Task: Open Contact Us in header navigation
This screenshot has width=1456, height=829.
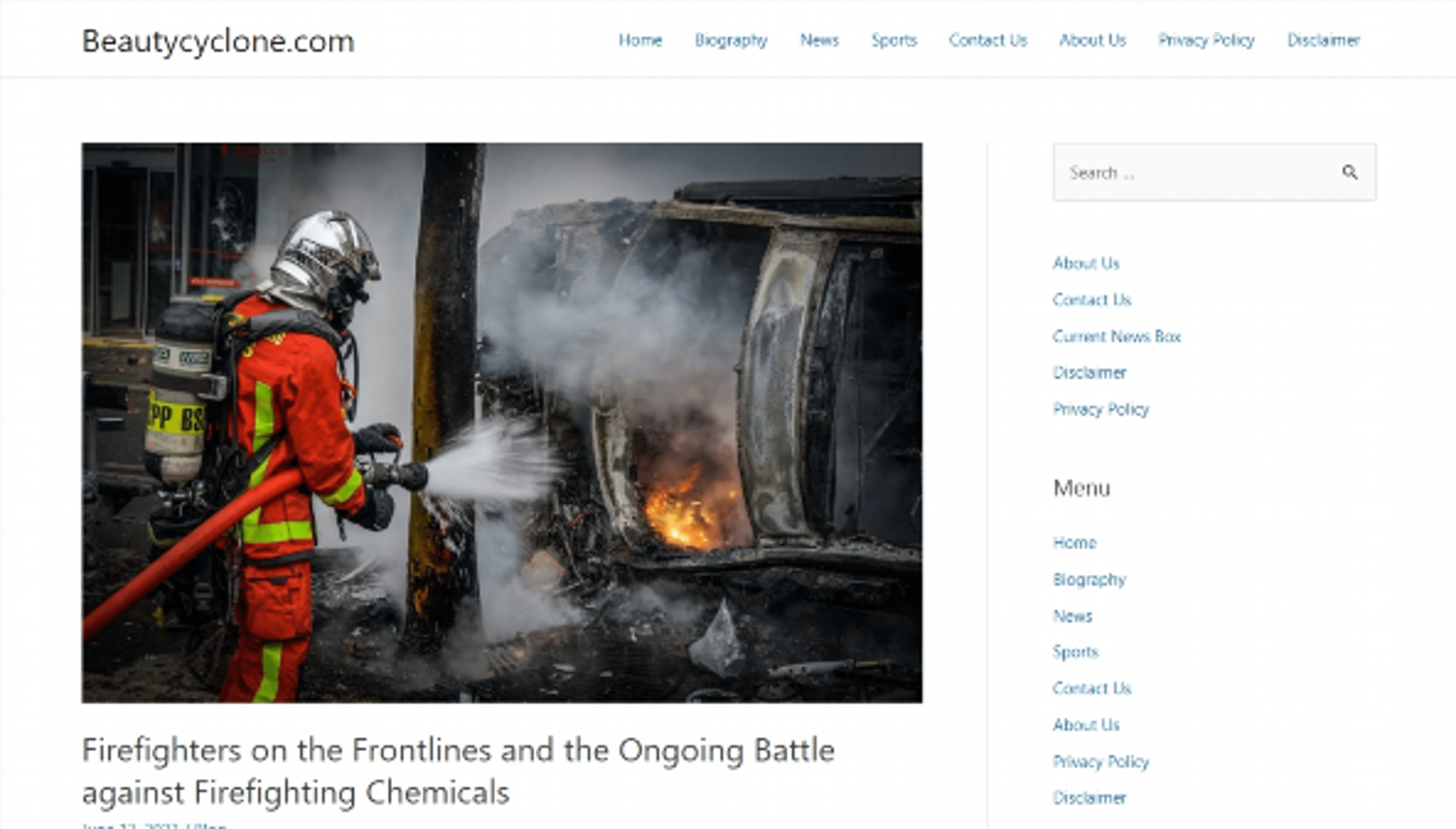Action: pos(988,41)
